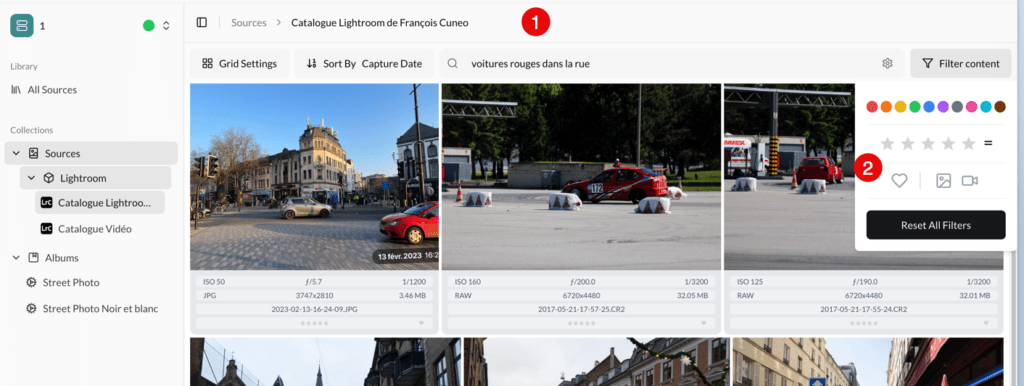Toggle the sidebar panel icon

202,22
